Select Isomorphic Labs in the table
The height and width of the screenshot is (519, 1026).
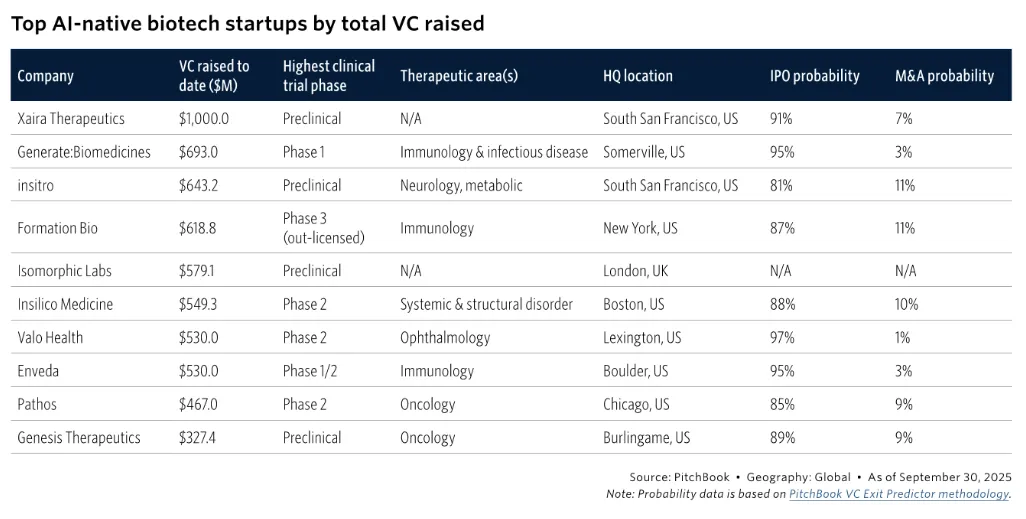coord(65,271)
